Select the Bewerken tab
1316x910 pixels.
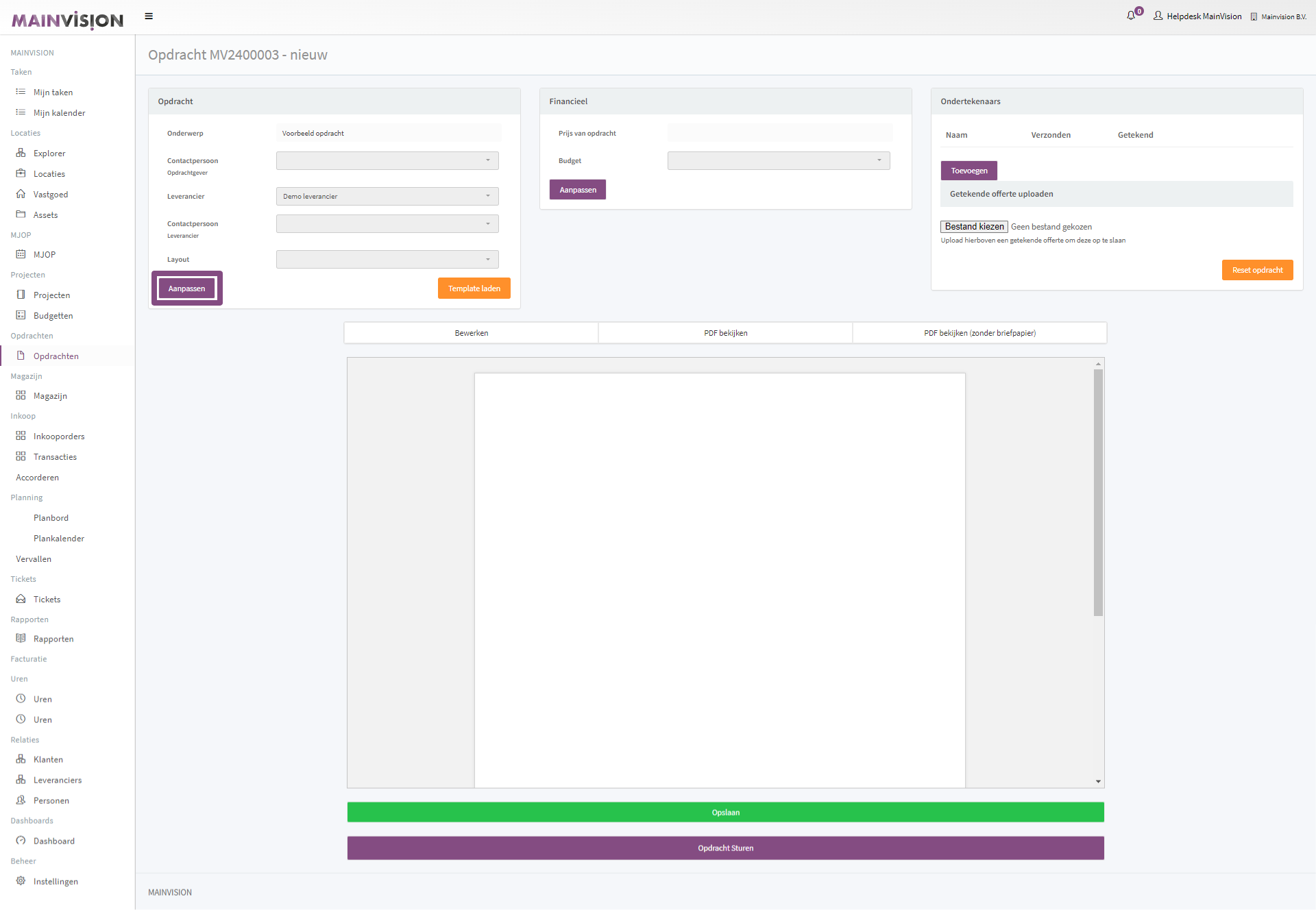click(x=472, y=333)
